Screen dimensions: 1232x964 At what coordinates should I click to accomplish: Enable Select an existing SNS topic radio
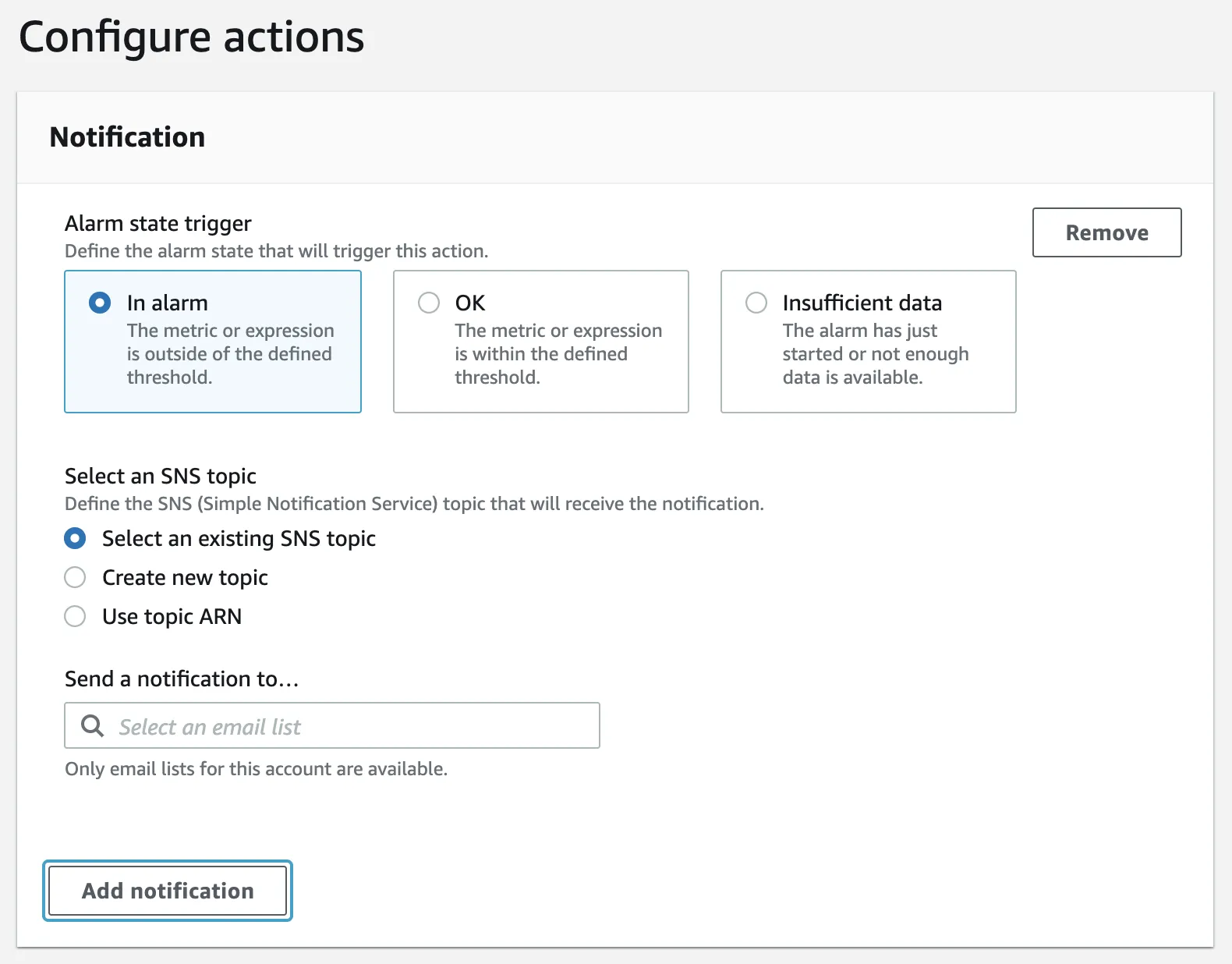tap(75, 538)
